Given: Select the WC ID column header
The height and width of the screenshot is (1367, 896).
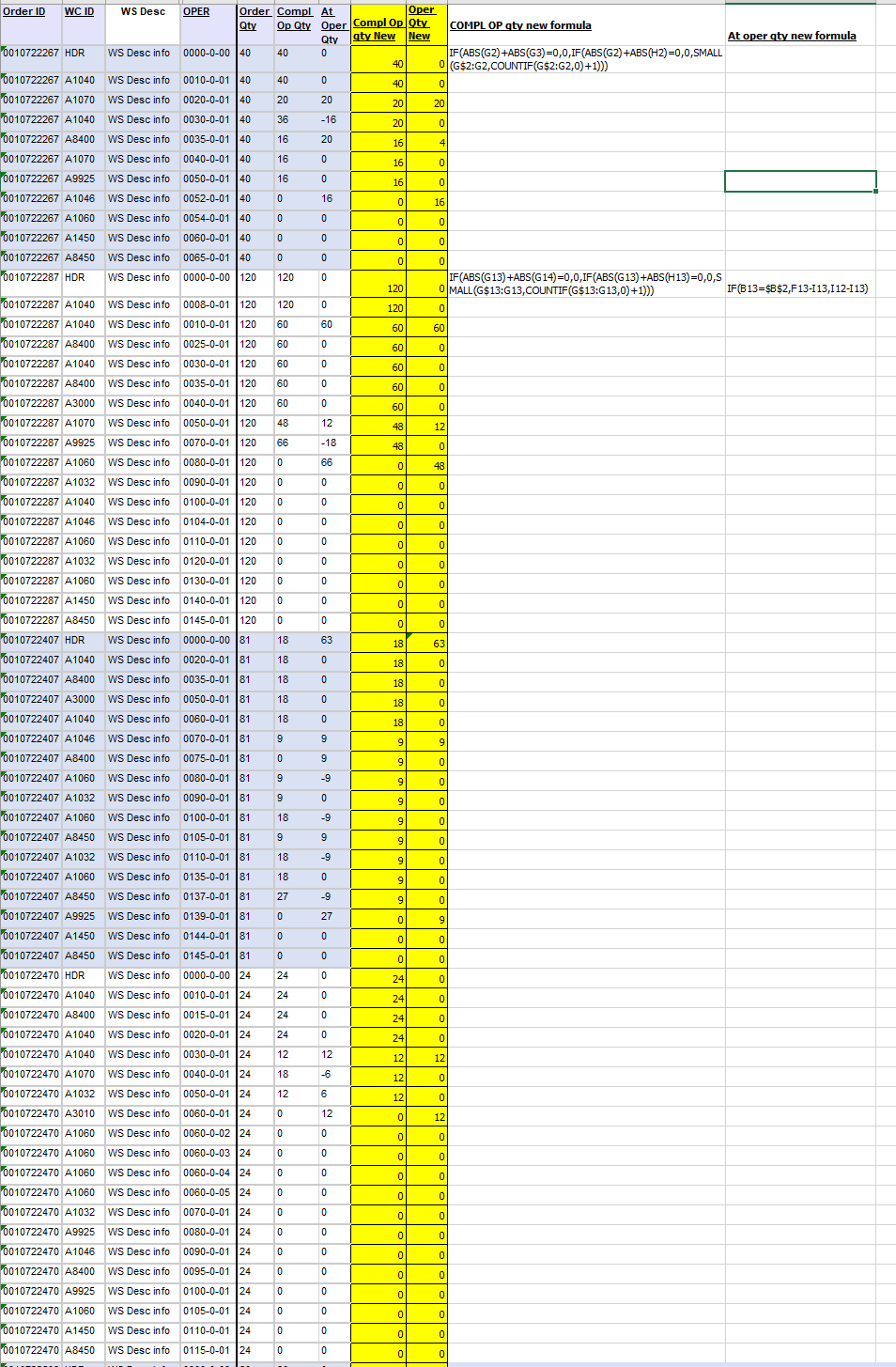Looking at the screenshot, I should point(83,23).
